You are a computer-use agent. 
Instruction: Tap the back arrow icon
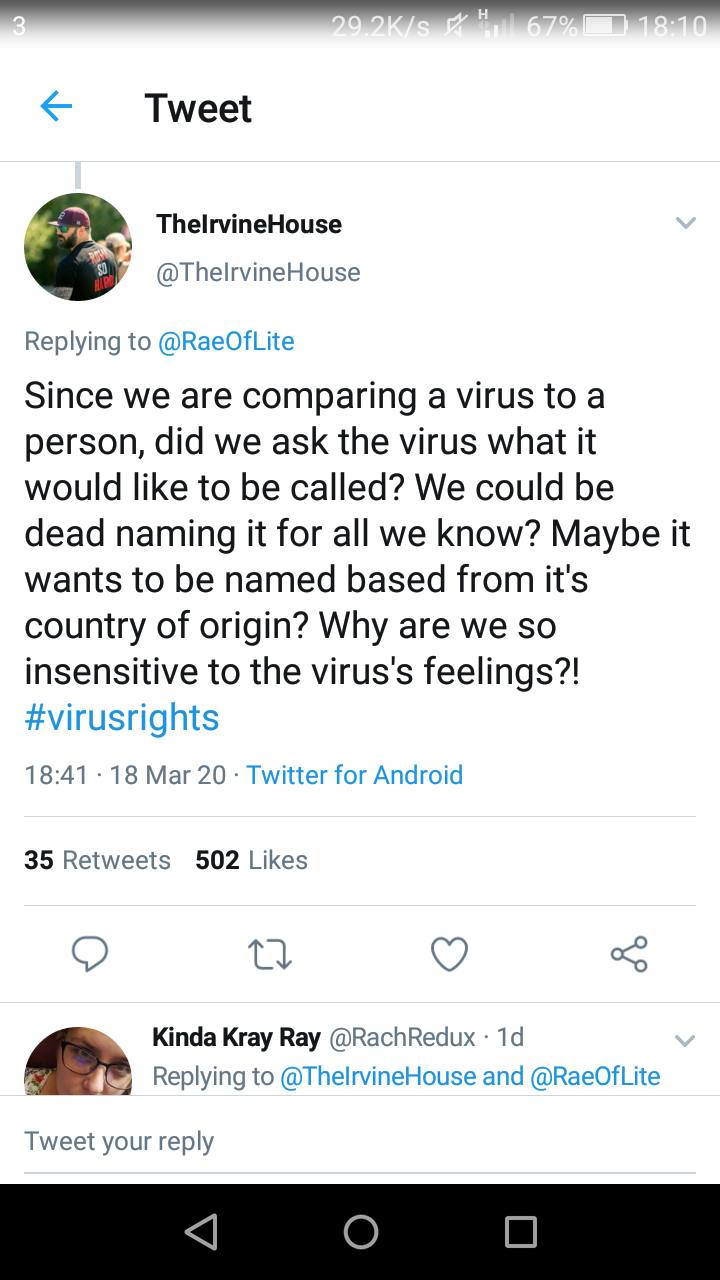click(x=56, y=107)
